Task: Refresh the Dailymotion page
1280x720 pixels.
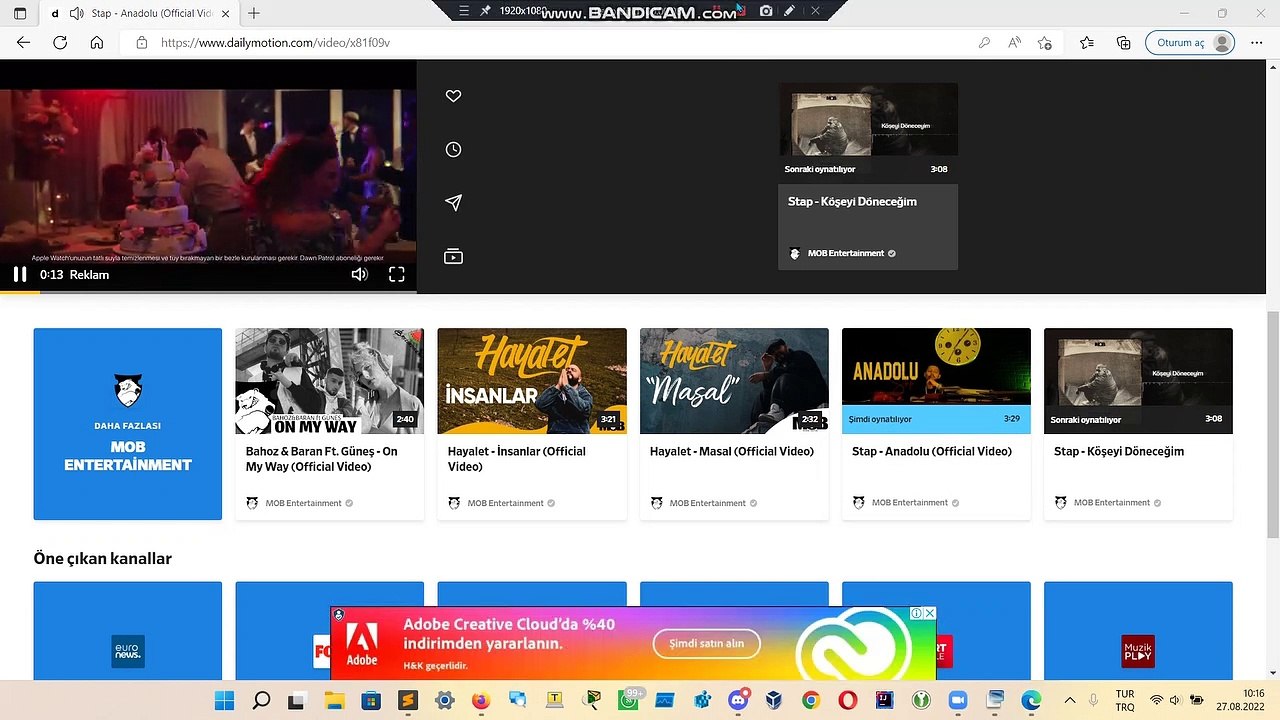Action: coord(60,43)
